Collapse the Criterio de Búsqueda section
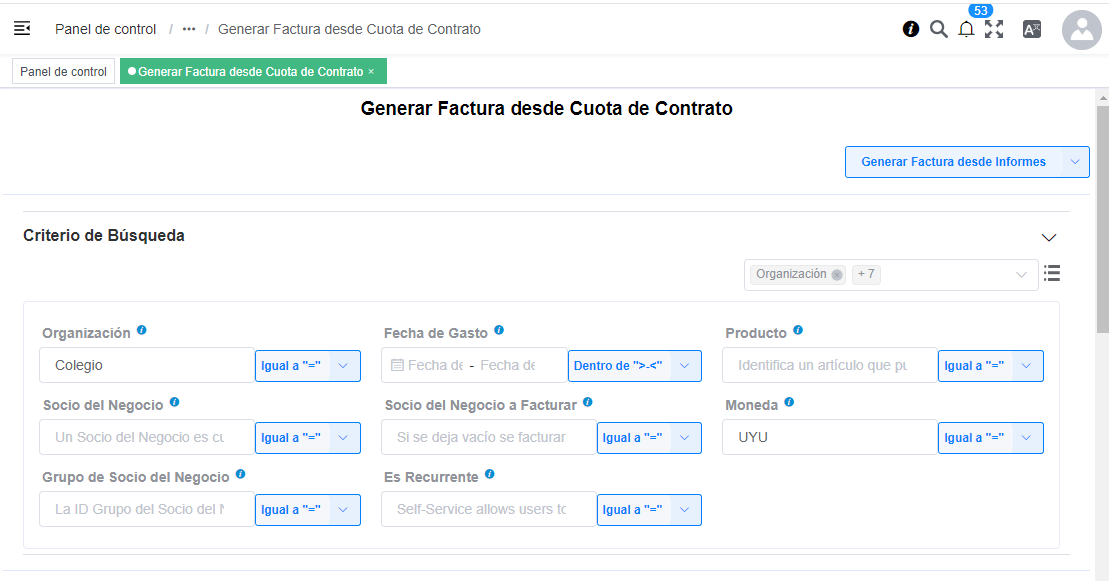 [x=1048, y=237]
